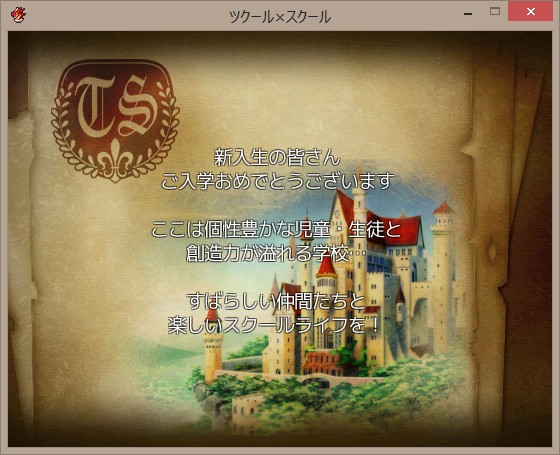The height and width of the screenshot is (455, 560).
Task: Click the line 楽しいスクールライフを！
Action: [274, 325]
